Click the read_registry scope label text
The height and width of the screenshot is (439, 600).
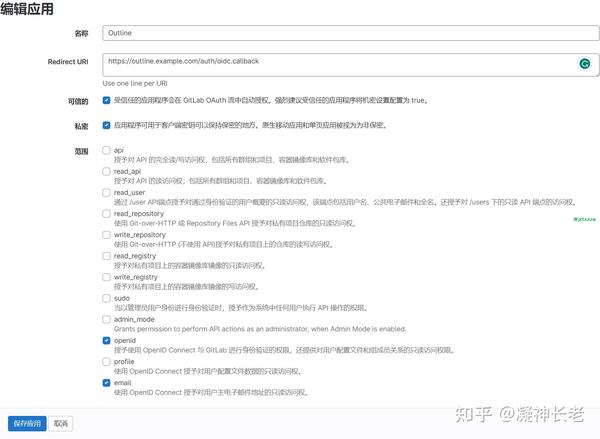coord(135,256)
